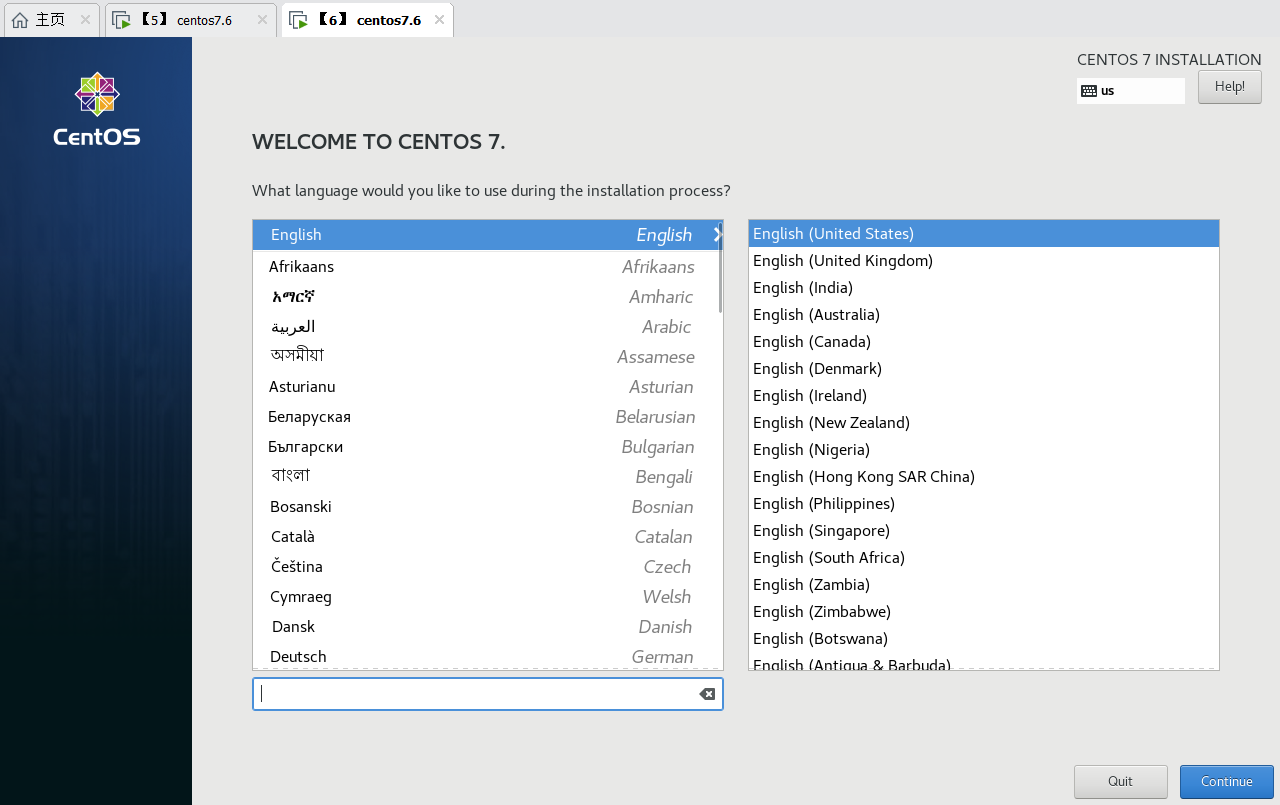The height and width of the screenshot is (805, 1280).
Task: Select the Bulgarian language row
Action: coord(488,447)
